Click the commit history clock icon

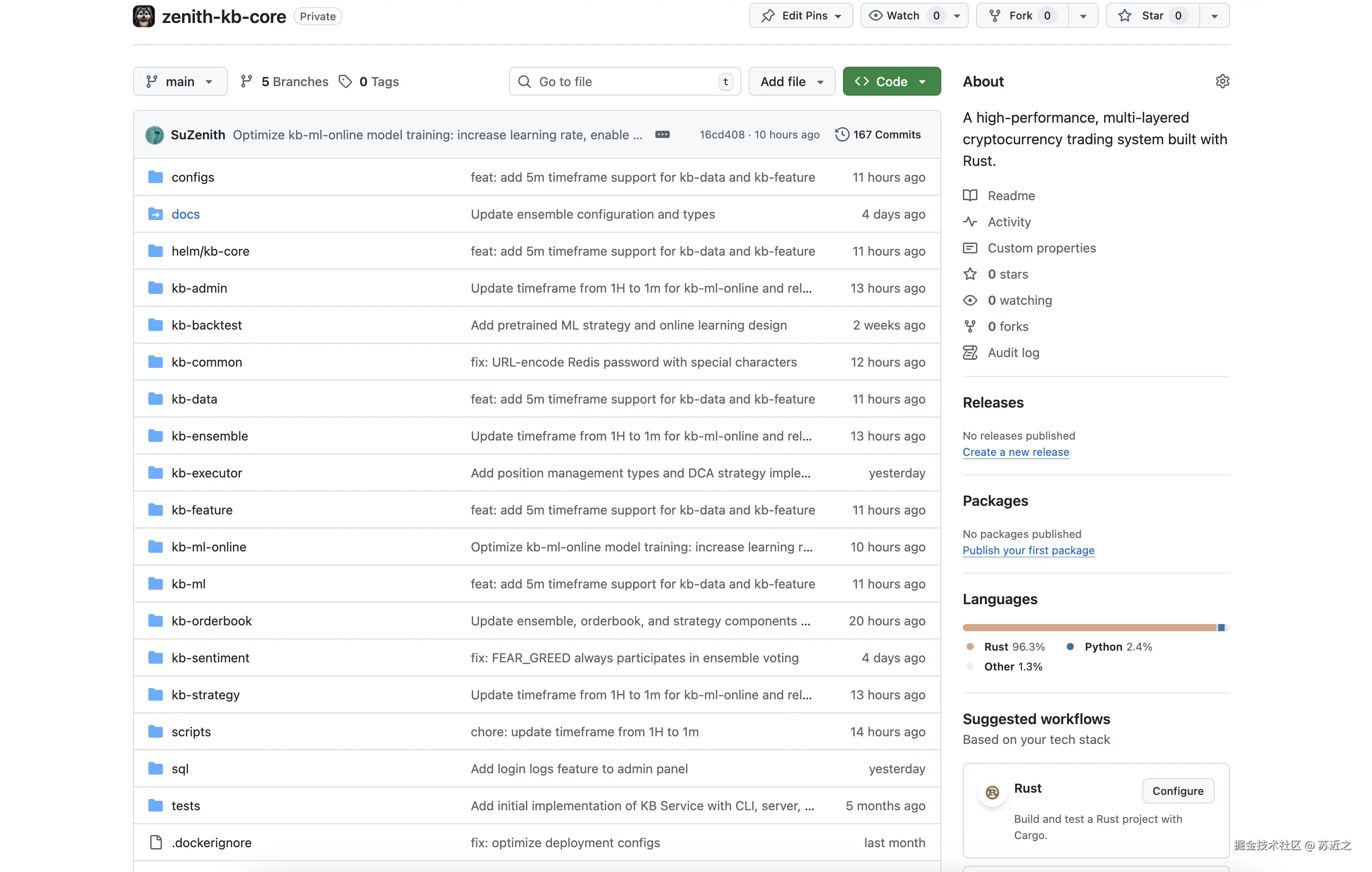pos(842,134)
